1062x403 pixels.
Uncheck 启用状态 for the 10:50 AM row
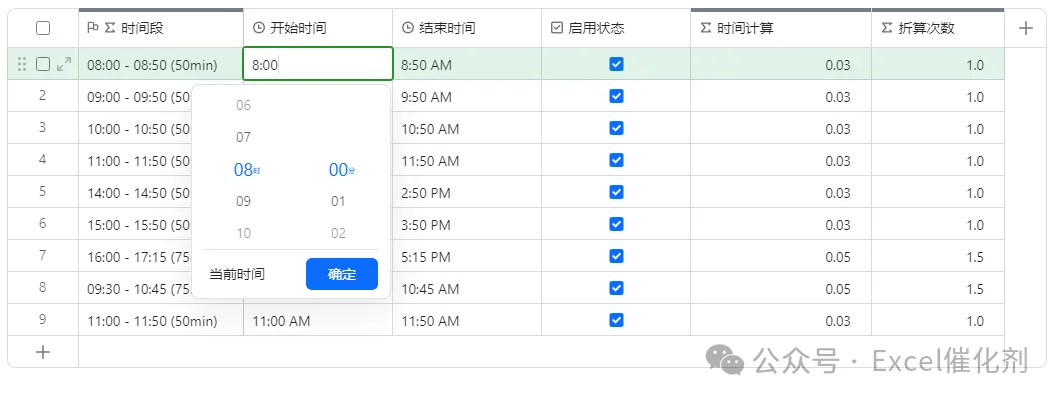point(616,128)
